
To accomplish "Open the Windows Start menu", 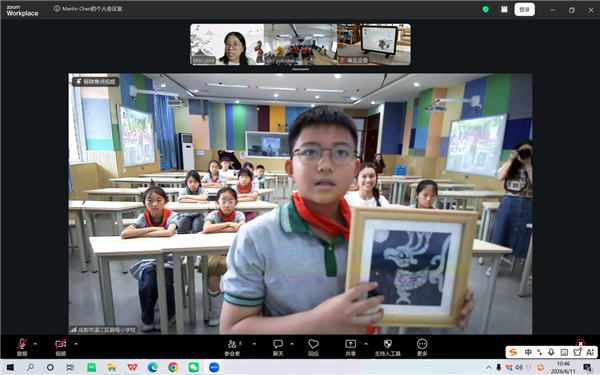I will [10, 367].
